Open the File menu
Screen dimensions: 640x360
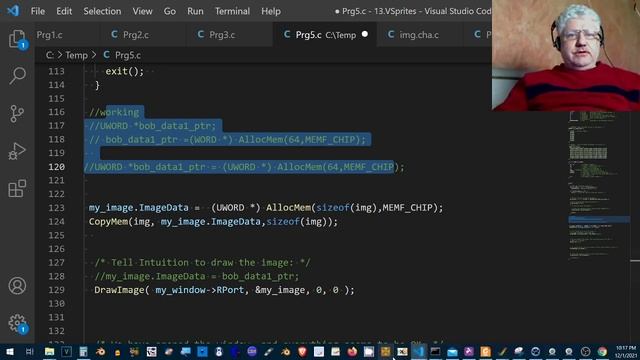[38, 11]
